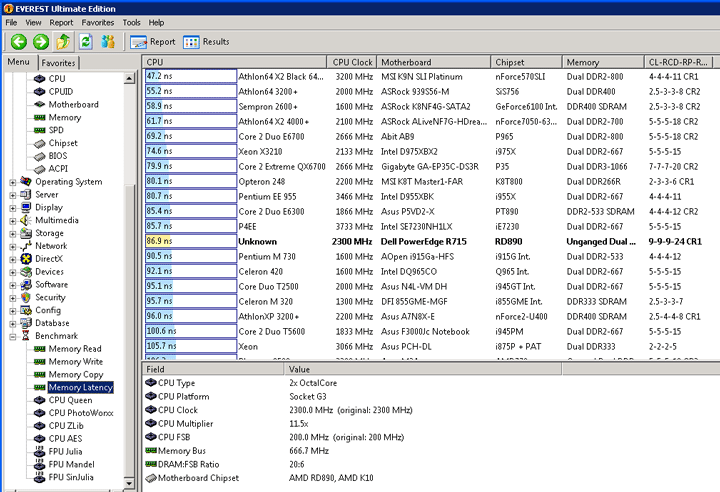This screenshot has height=492, width=720.
Task: Select CPU PhotoWorxx benchmark
Action: click(x=81, y=413)
